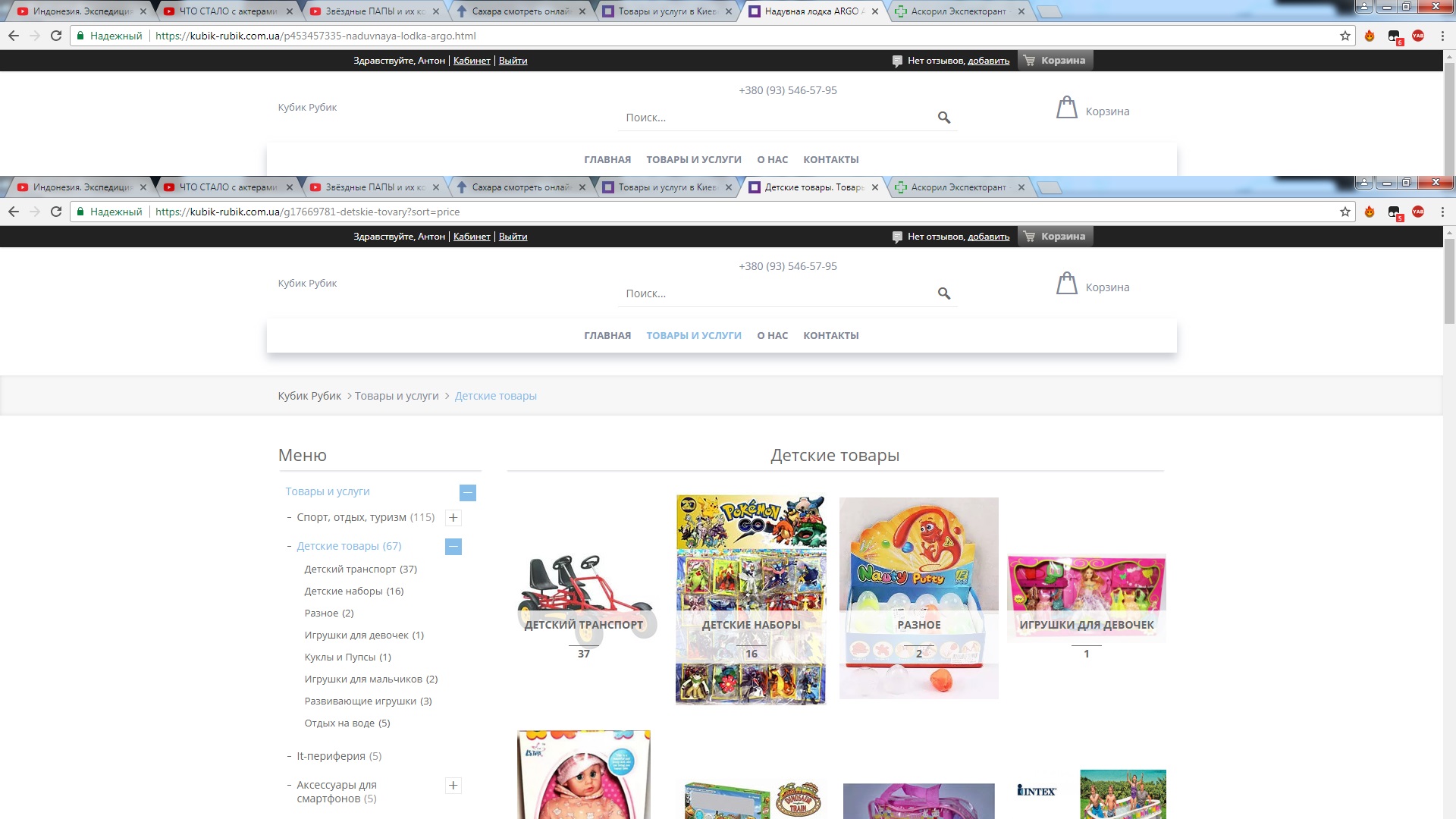Switch to Звёздные ПАПЫ tab in lower window

coord(375,187)
